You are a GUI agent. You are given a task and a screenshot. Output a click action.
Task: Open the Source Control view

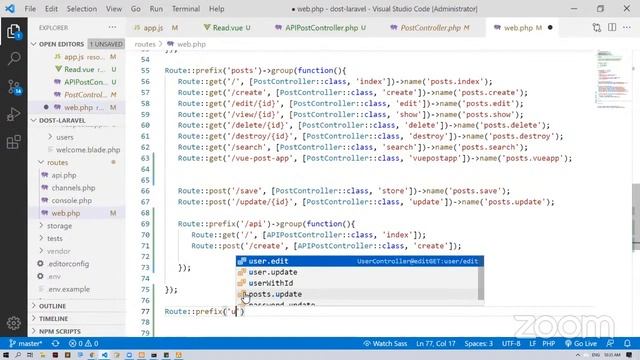13,87
